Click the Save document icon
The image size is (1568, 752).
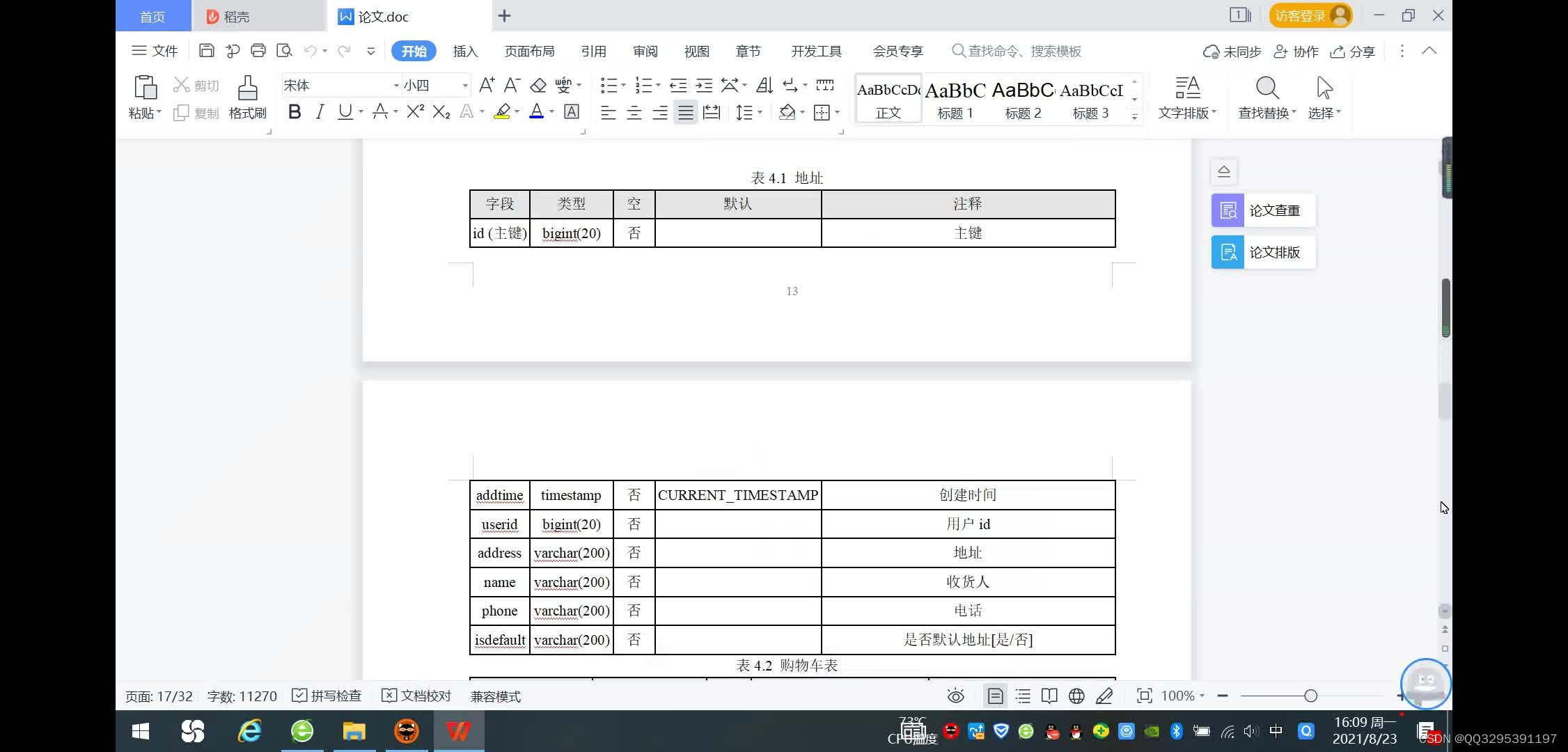[x=206, y=51]
